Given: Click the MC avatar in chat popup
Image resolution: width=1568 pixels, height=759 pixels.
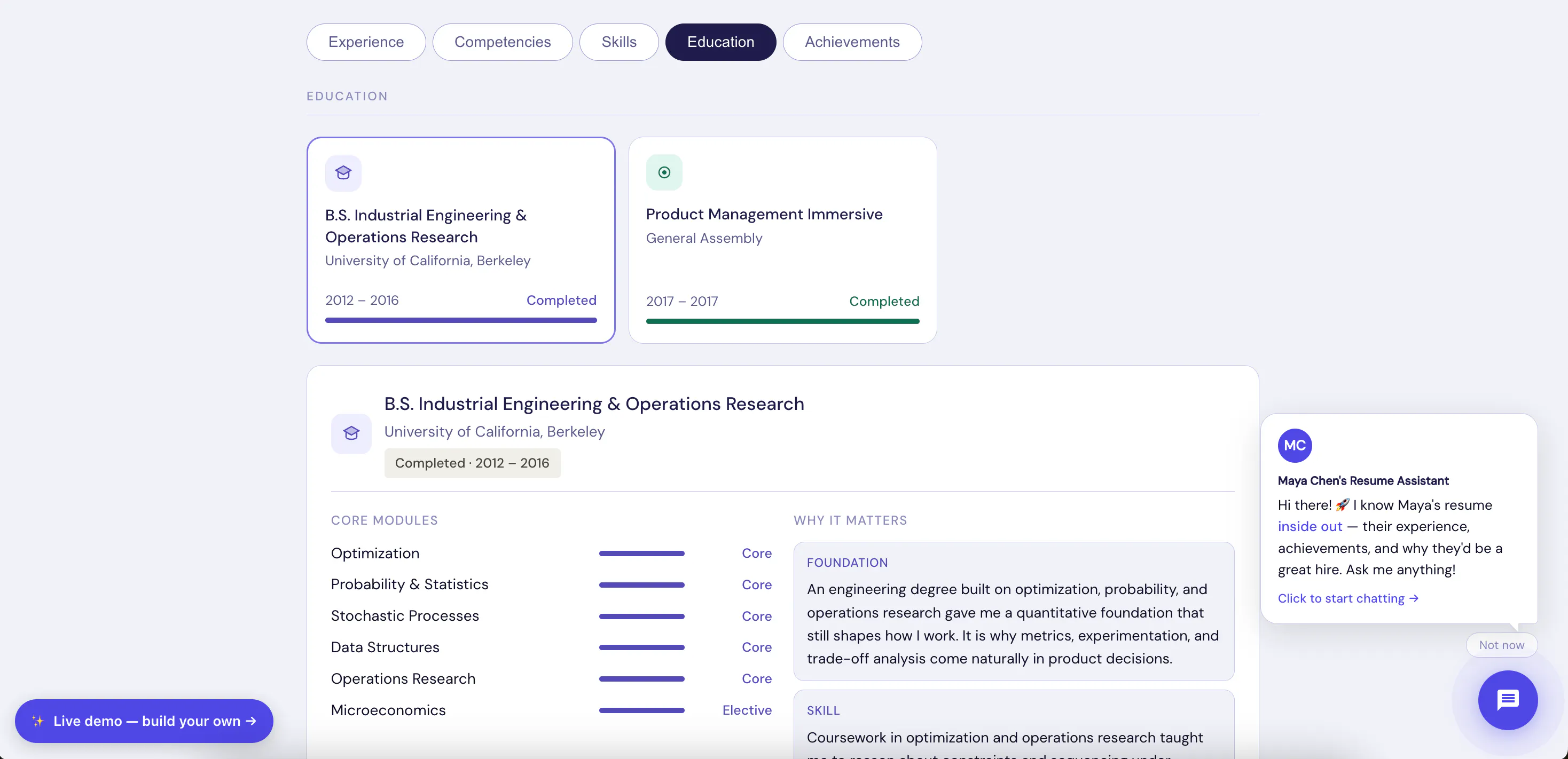Looking at the screenshot, I should point(1295,445).
